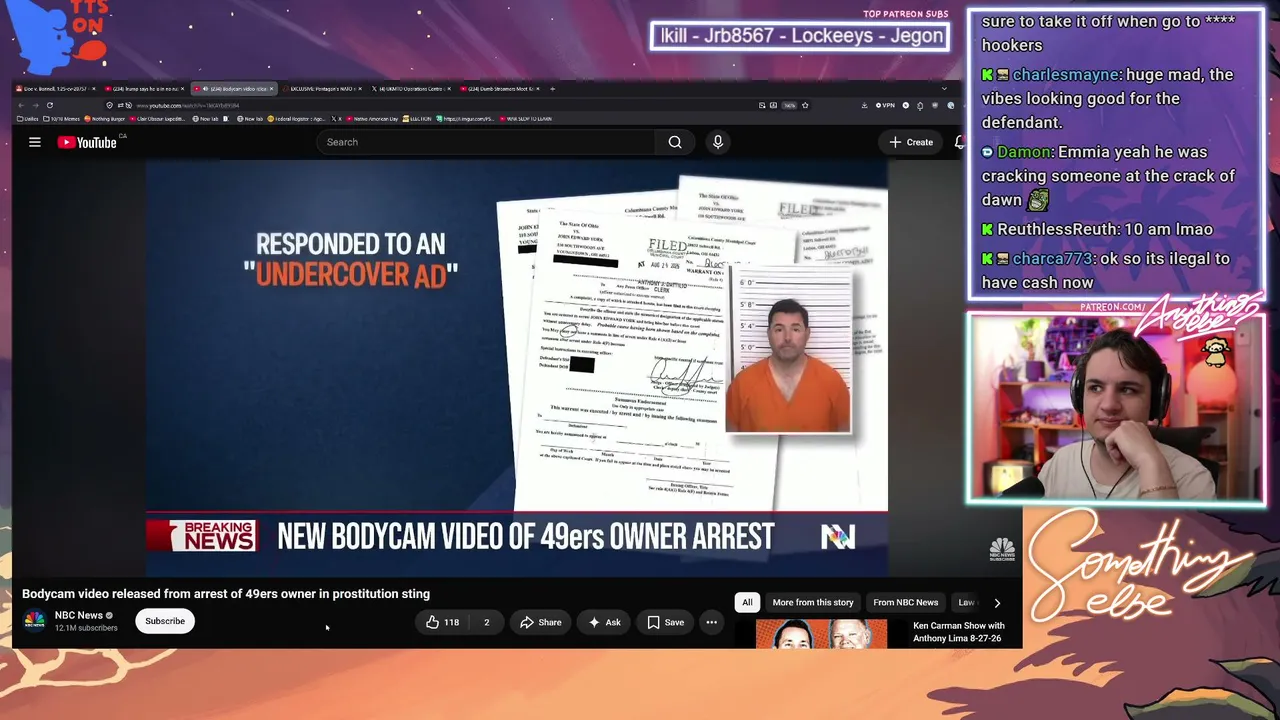Screen dimensions: 1280x720
Task: Click Damon's username in stream chat
Action: [x=1024, y=152]
